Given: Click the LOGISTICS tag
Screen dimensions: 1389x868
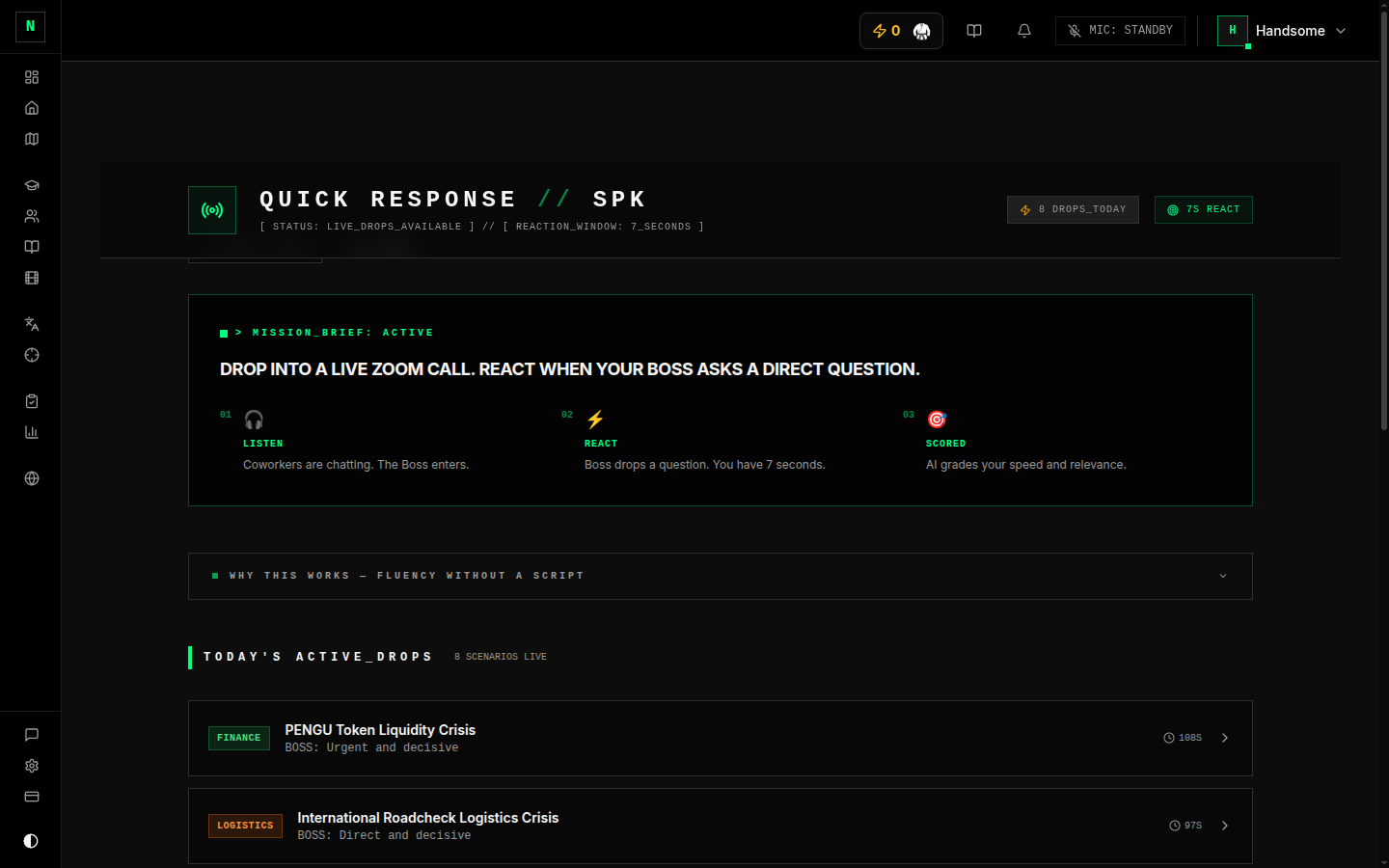Looking at the screenshot, I should click(x=245, y=826).
